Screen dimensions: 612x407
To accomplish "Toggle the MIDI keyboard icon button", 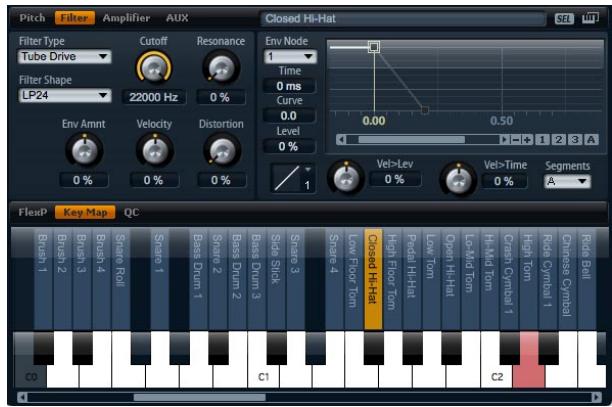I will tap(590, 18).
